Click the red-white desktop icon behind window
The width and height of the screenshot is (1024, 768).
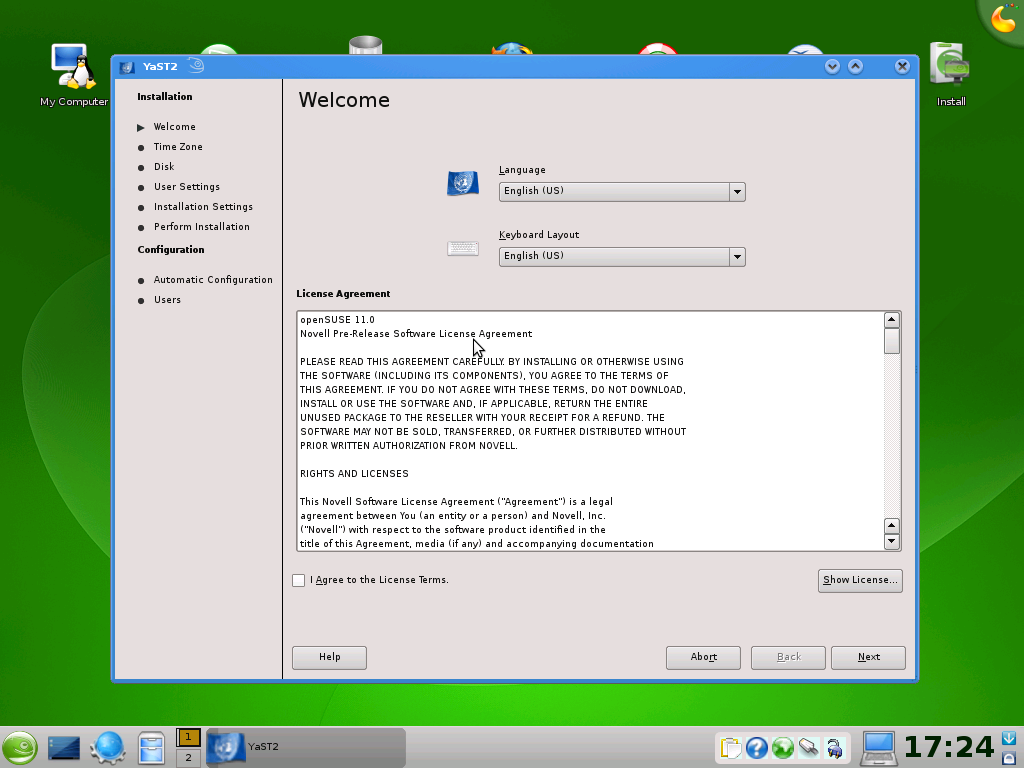658,49
